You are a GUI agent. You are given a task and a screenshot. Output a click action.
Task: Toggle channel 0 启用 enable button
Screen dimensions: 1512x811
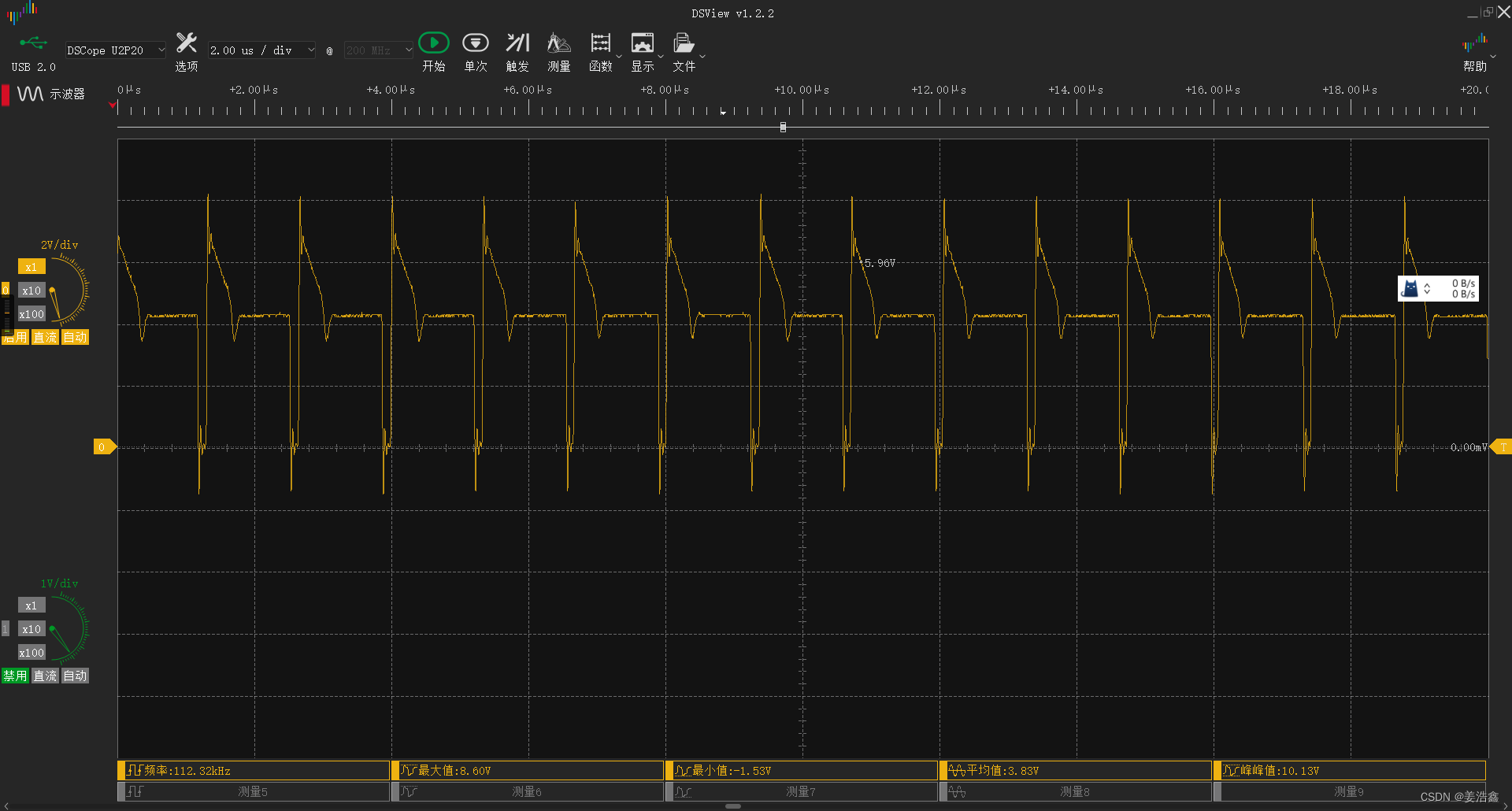pos(15,337)
